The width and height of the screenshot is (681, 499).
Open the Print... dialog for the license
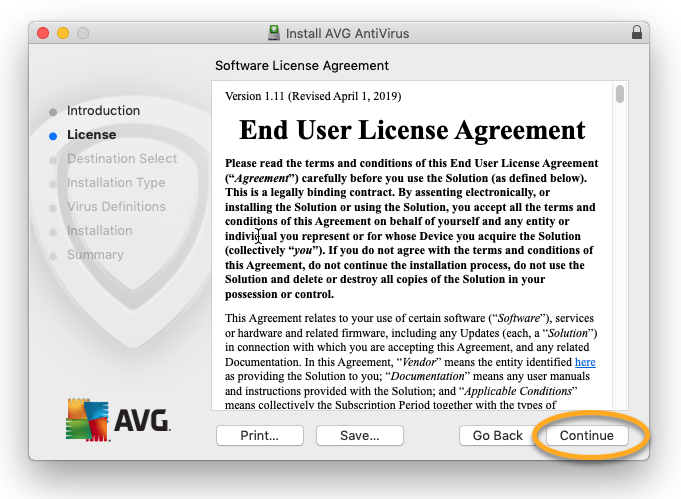coord(260,435)
